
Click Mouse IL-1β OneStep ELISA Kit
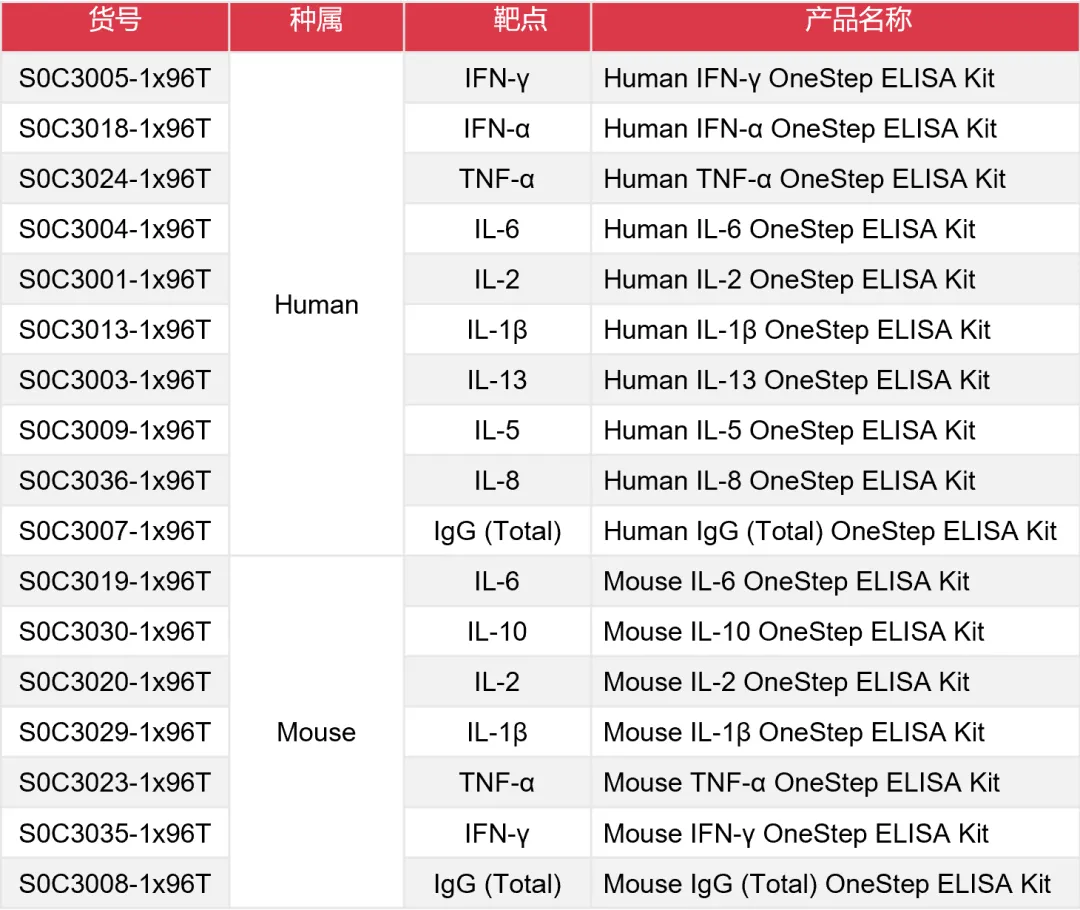coord(794,733)
